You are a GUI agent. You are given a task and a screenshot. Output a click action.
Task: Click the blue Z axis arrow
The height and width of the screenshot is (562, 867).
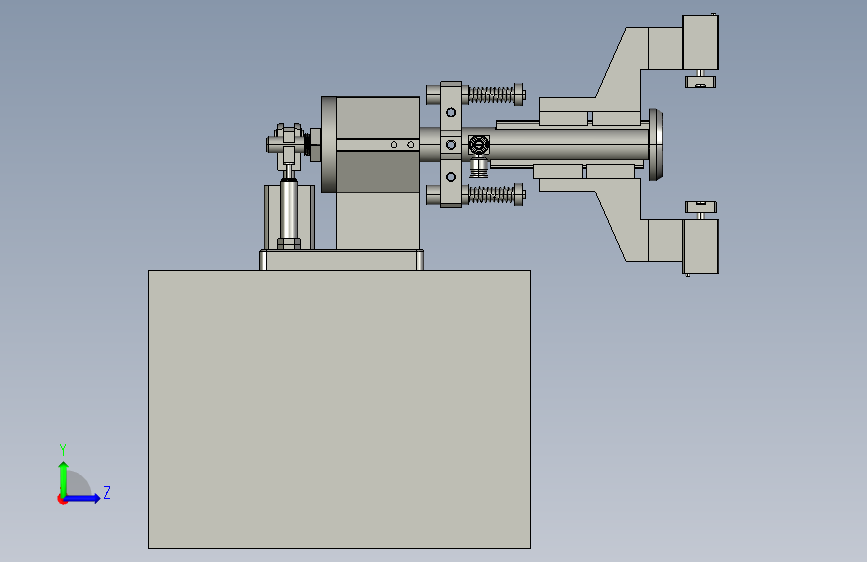83,498
